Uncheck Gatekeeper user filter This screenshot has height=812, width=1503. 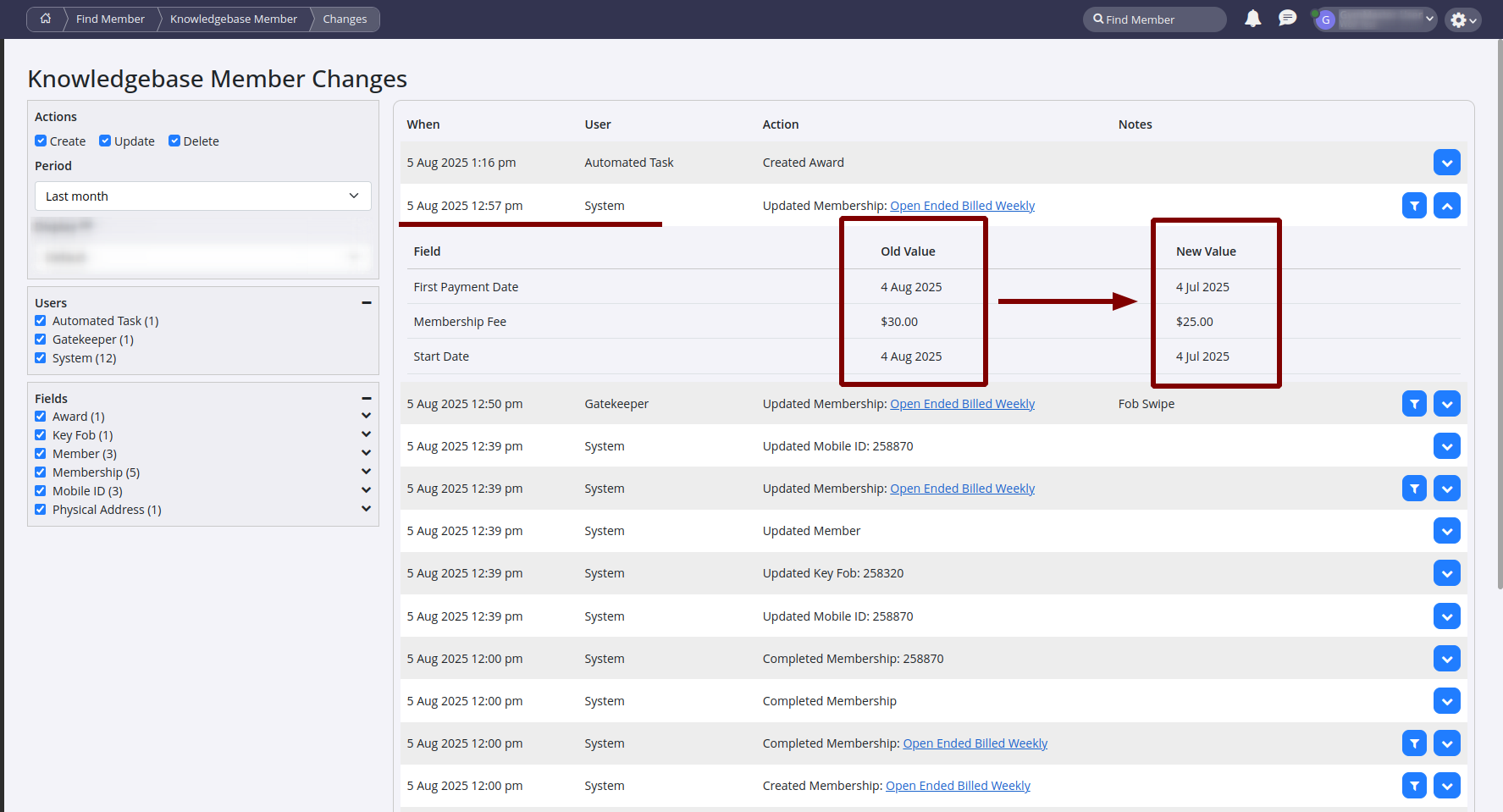tap(41, 340)
